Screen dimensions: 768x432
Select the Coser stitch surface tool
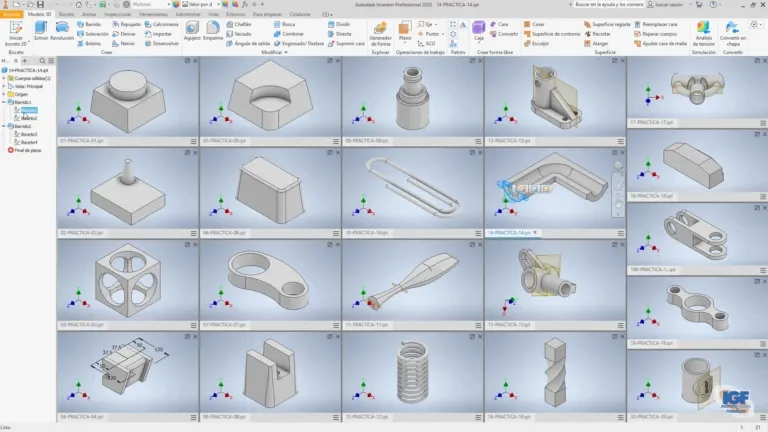click(534, 24)
